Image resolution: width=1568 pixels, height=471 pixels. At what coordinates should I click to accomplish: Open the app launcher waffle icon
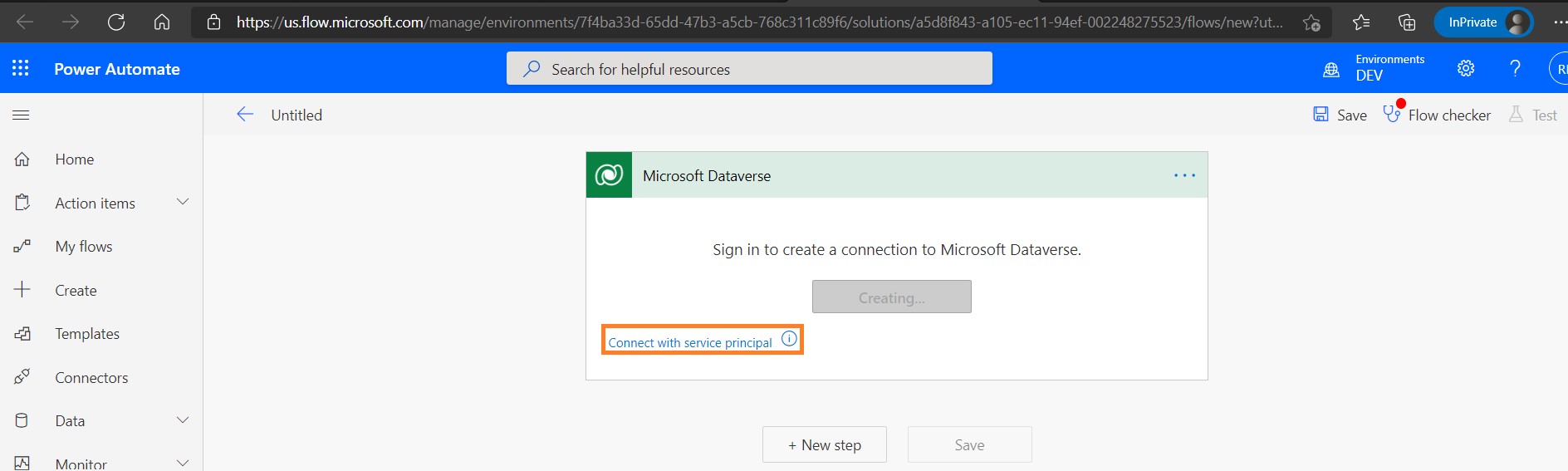(x=21, y=68)
